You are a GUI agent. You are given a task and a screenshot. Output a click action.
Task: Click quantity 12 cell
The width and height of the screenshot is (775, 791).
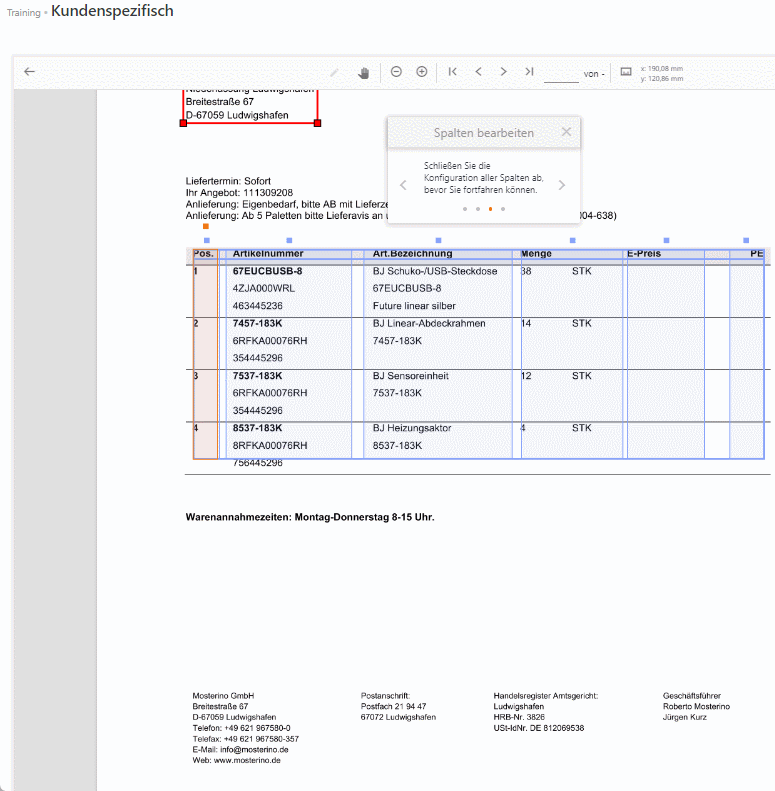[x=526, y=376]
